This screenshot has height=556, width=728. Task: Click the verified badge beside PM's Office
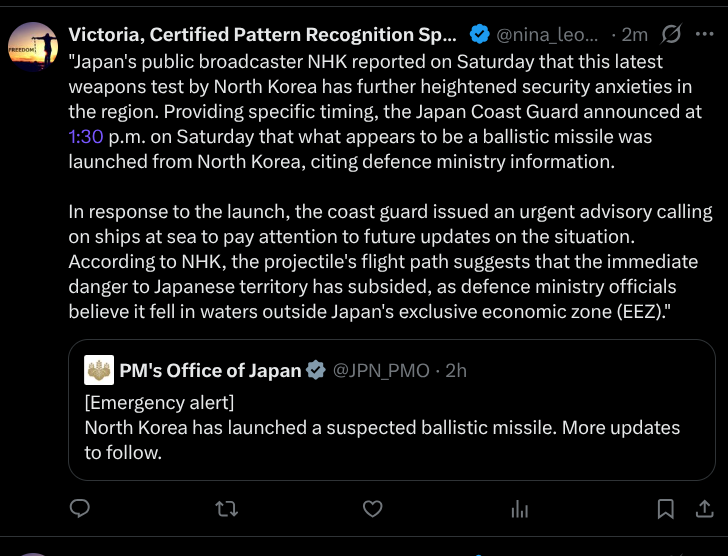click(x=316, y=371)
